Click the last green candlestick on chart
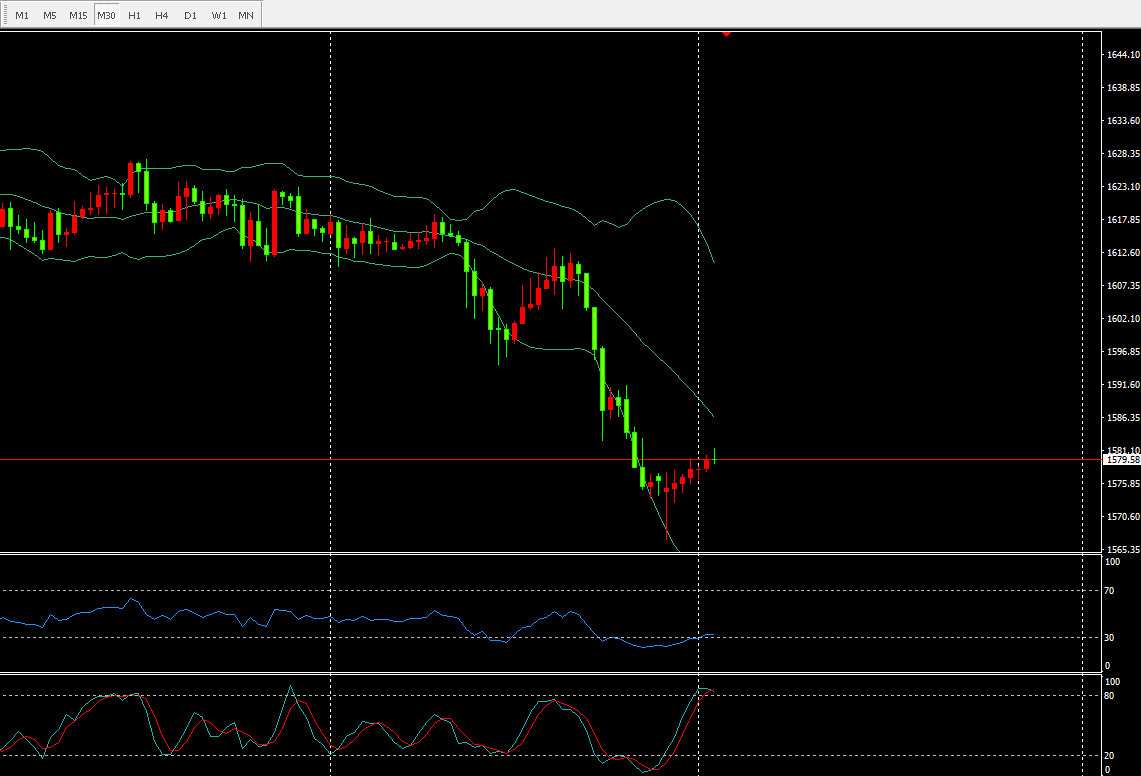 [x=714, y=456]
